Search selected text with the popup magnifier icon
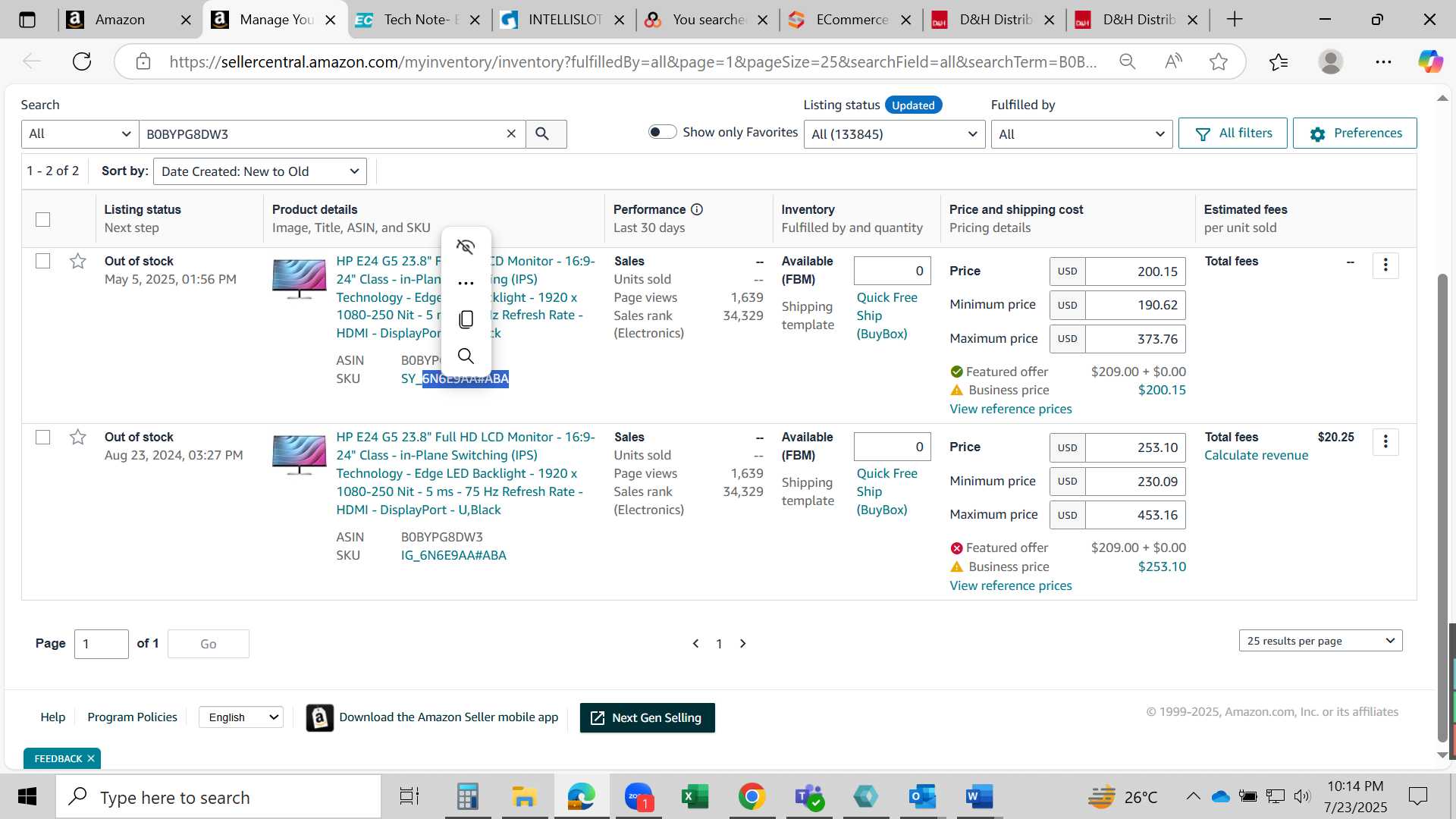Image resolution: width=1456 pixels, height=819 pixels. click(x=466, y=356)
